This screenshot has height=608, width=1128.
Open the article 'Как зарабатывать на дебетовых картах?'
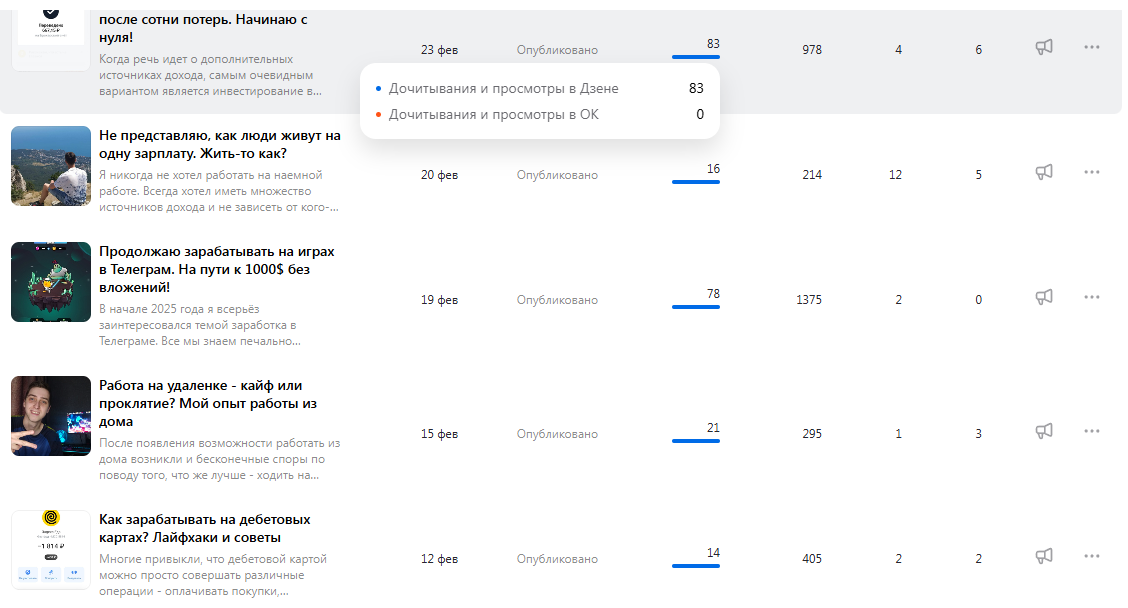click(204, 528)
